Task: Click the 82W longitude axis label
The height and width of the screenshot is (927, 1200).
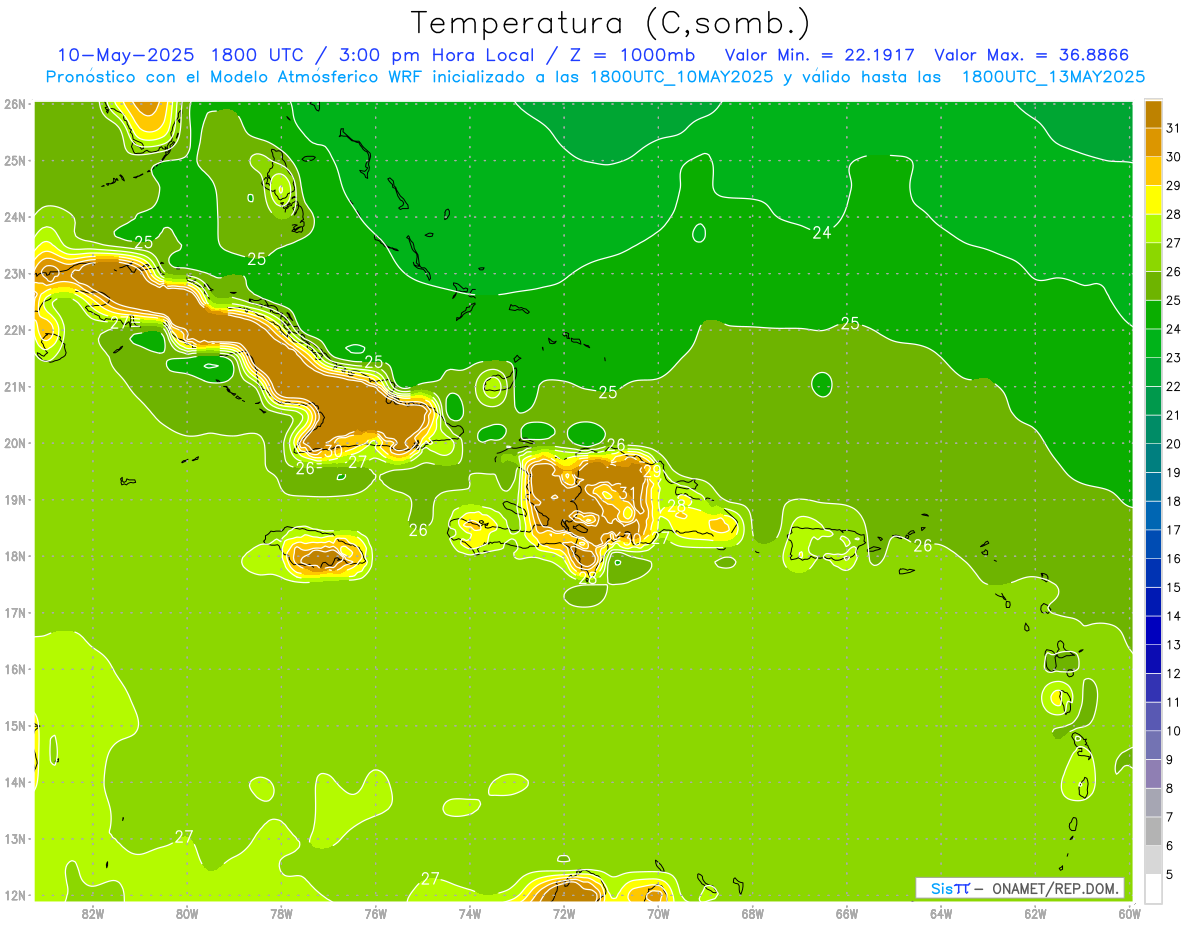Action: [93, 912]
